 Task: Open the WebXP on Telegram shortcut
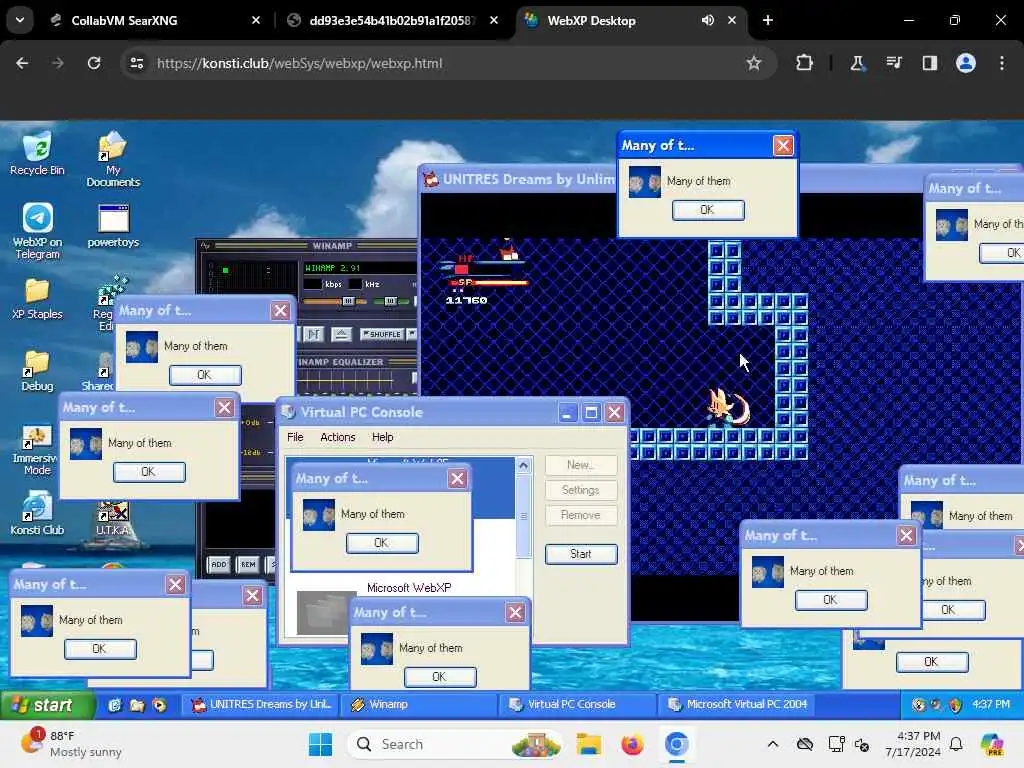pos(37,231)
